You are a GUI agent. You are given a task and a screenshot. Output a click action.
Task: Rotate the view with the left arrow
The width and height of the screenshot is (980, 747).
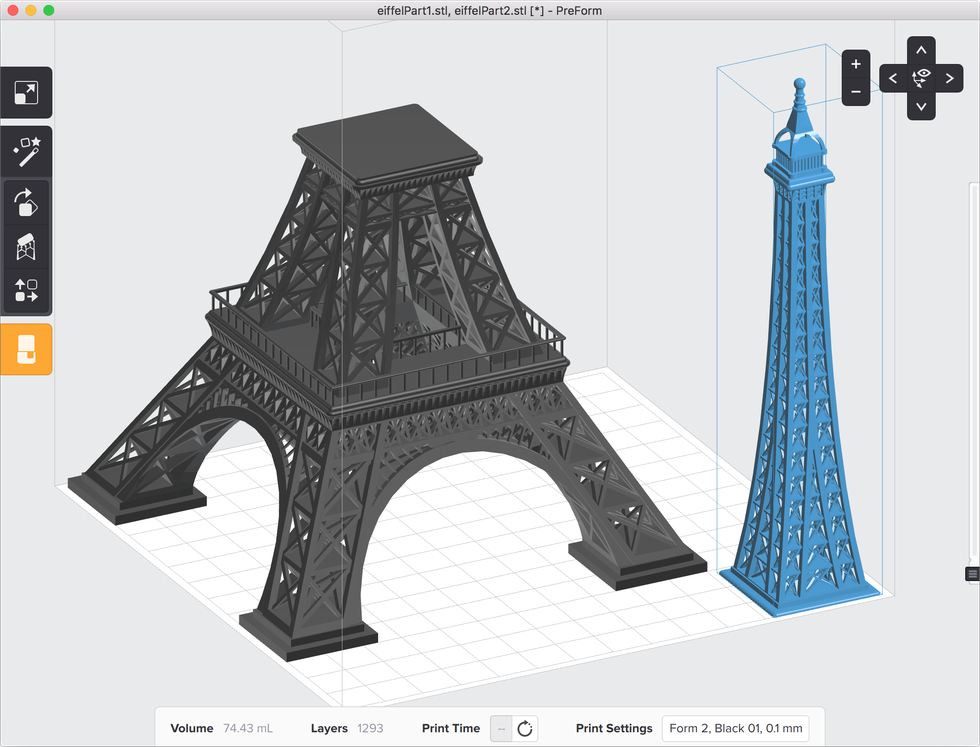[892, 77]
